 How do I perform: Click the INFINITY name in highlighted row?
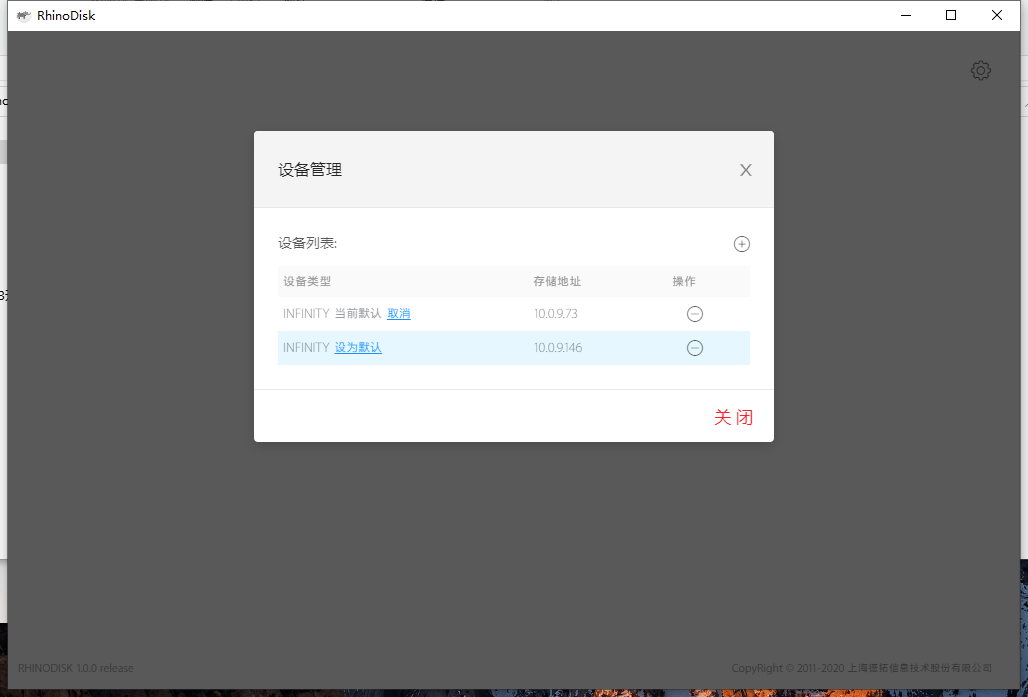click(306, 348)
